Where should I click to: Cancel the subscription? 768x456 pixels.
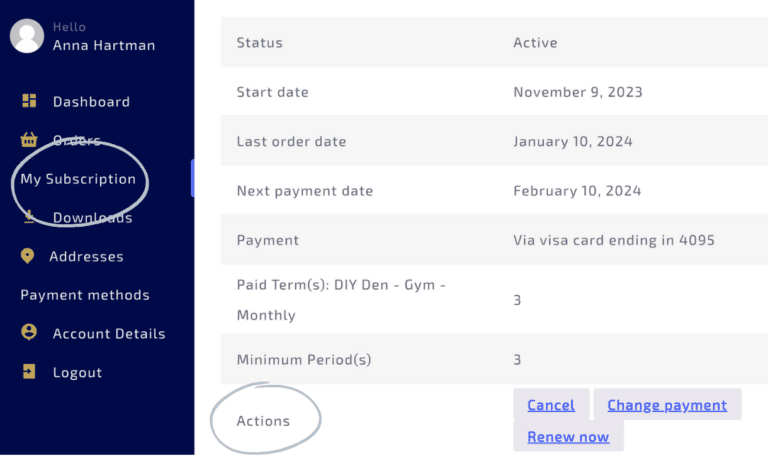click(x=551, y=405)
